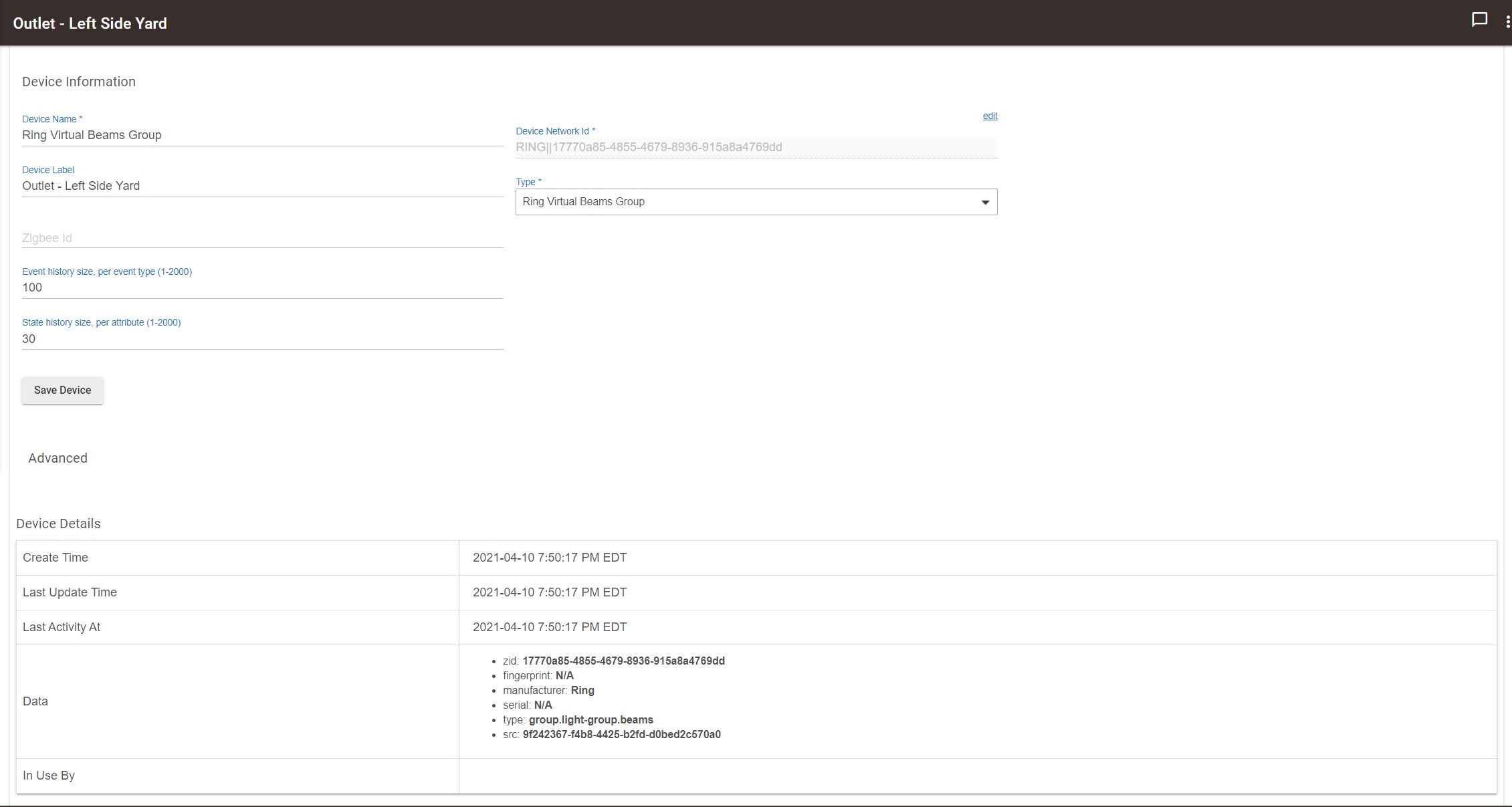Screen dimensions: 1512x807
Task: Click the manufacturer: Ring entry
Action: click(548, 690)
